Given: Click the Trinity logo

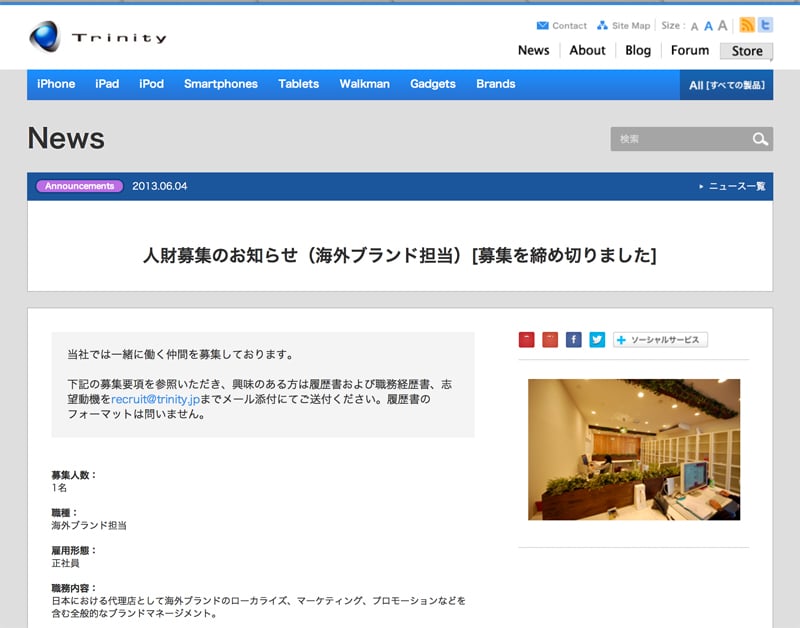Looking at the screenshot, I should click(x=97, y=38).
